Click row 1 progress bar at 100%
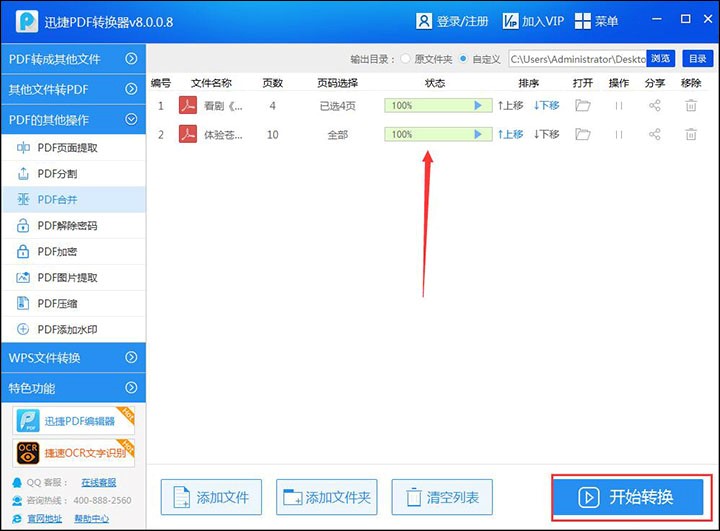 click(438, 105)
